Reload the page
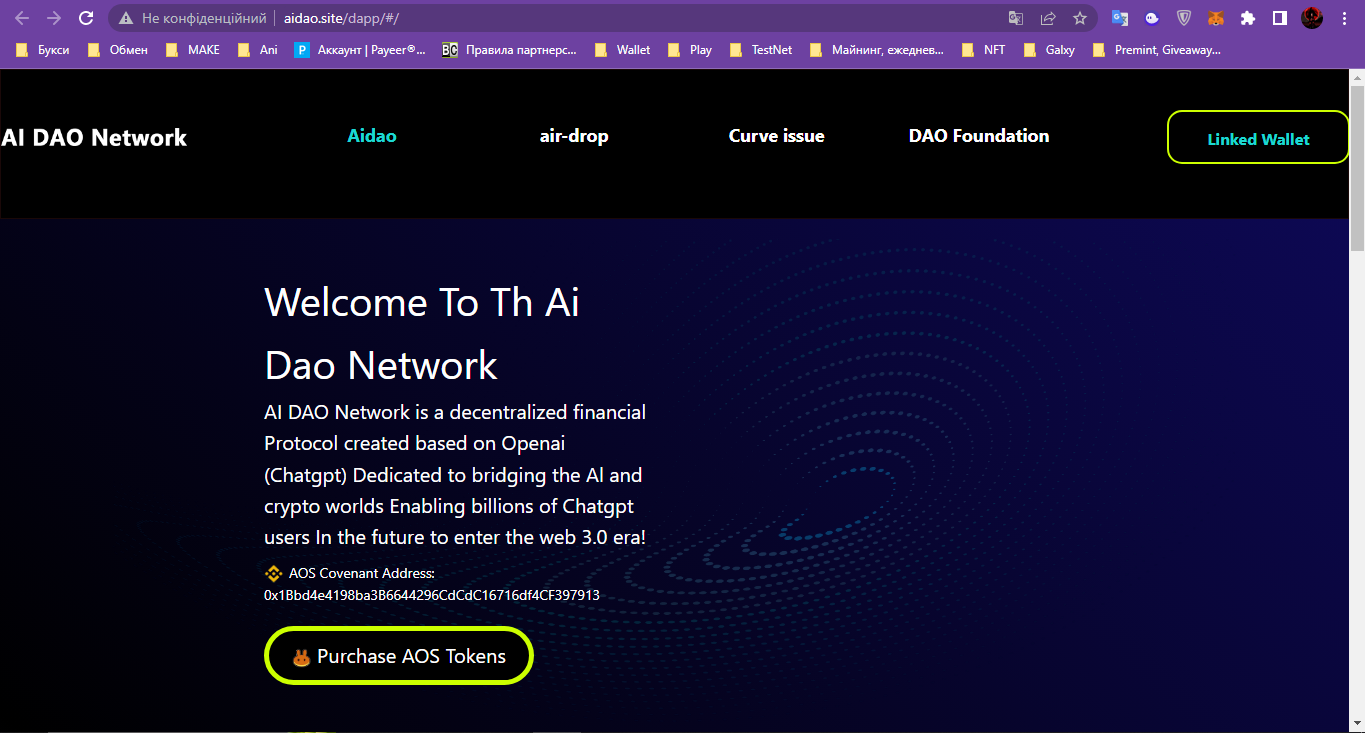 tap(86, 18)
